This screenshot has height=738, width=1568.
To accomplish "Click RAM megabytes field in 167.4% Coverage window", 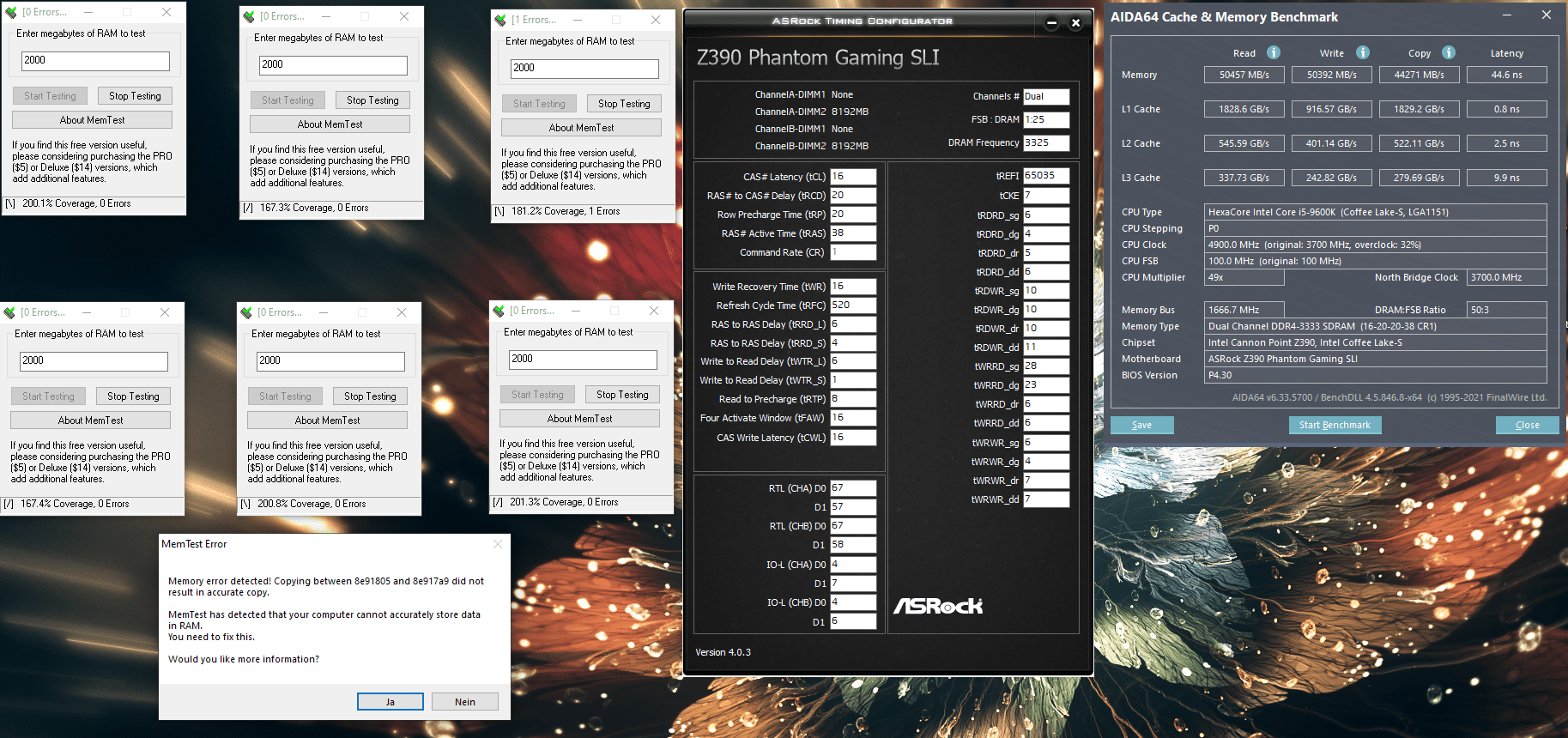I will [x=94, y=361].
